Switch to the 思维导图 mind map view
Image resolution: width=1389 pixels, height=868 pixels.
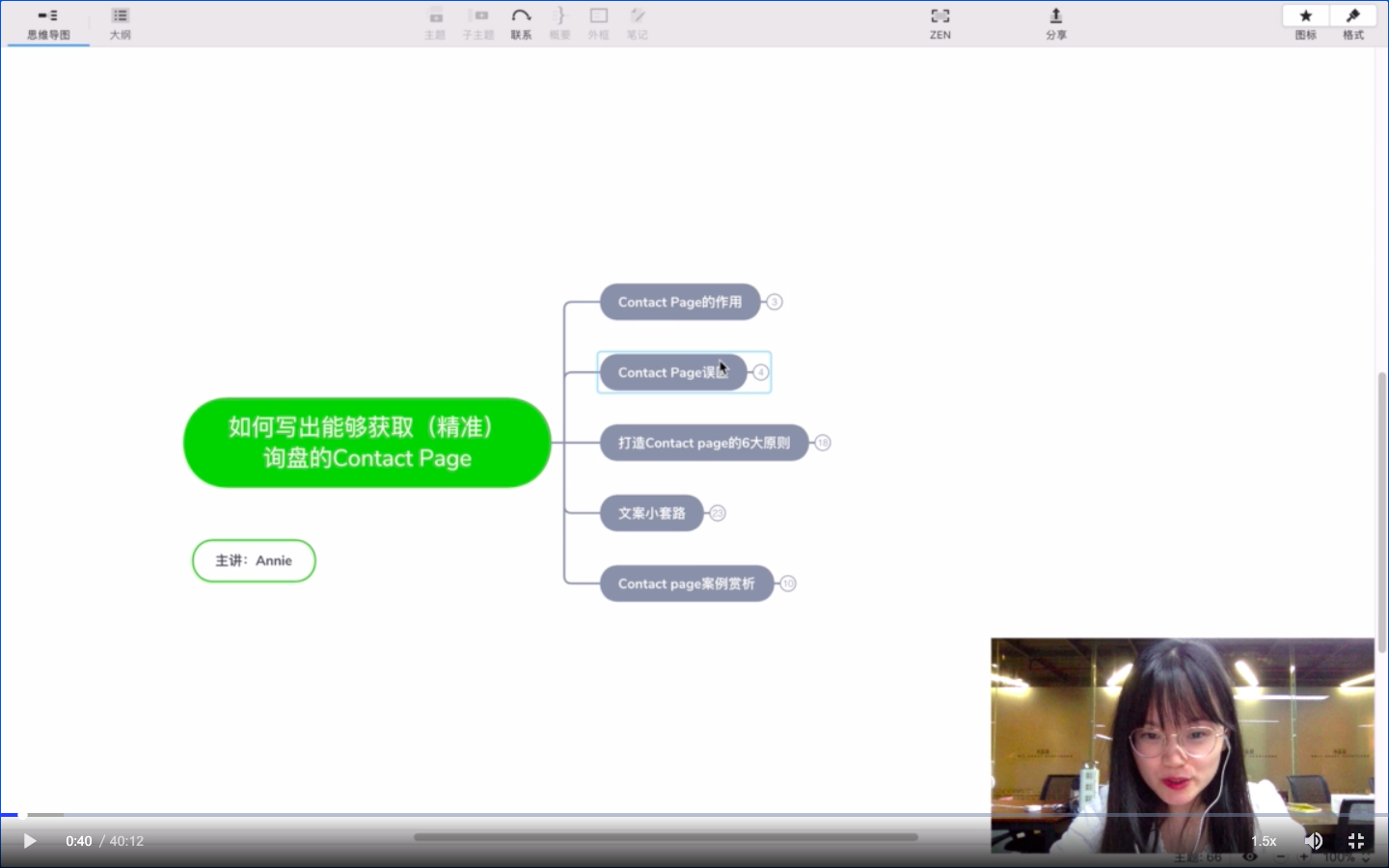(x=48, y=24)
